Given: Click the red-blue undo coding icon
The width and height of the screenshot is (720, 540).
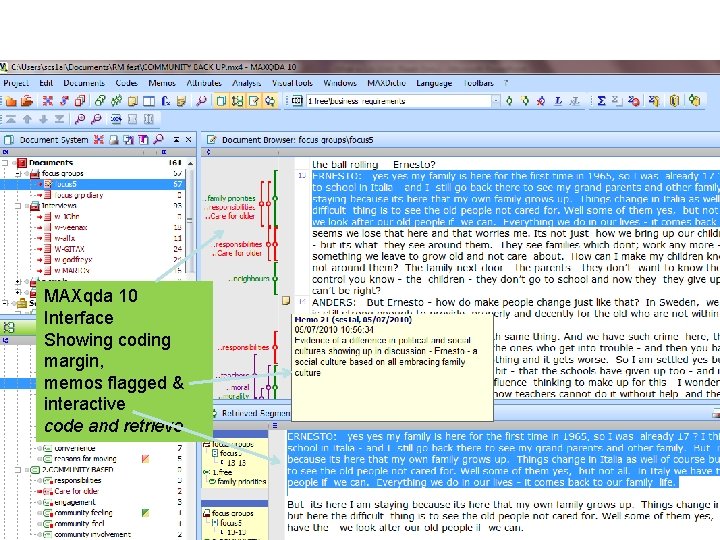Looking at the screenshot, I should pyautogui.click(x=541, y=101).
